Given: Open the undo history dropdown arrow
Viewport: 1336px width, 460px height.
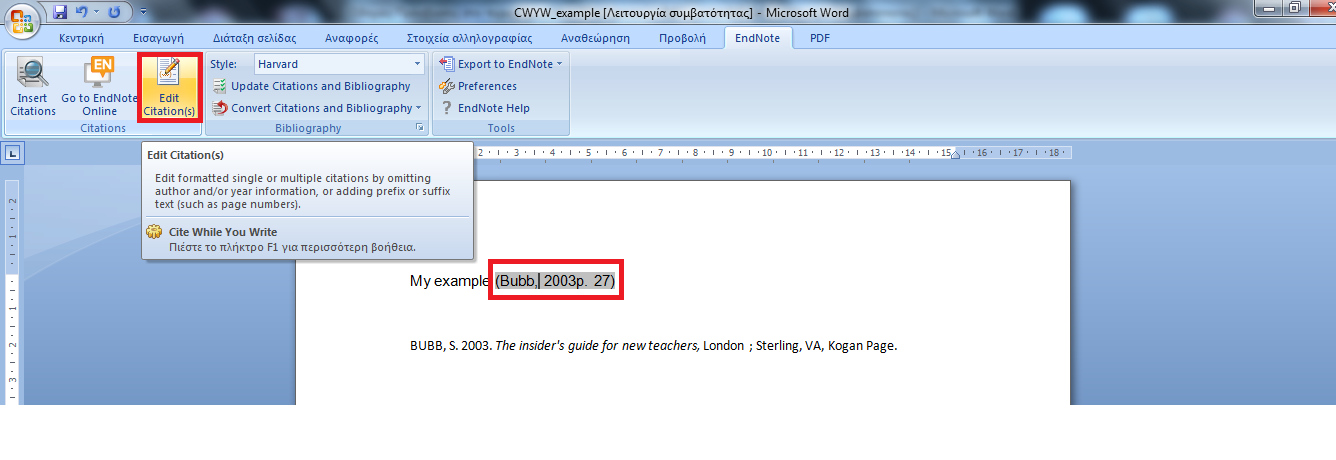Looking at the screenshot, I should point(97,12).
